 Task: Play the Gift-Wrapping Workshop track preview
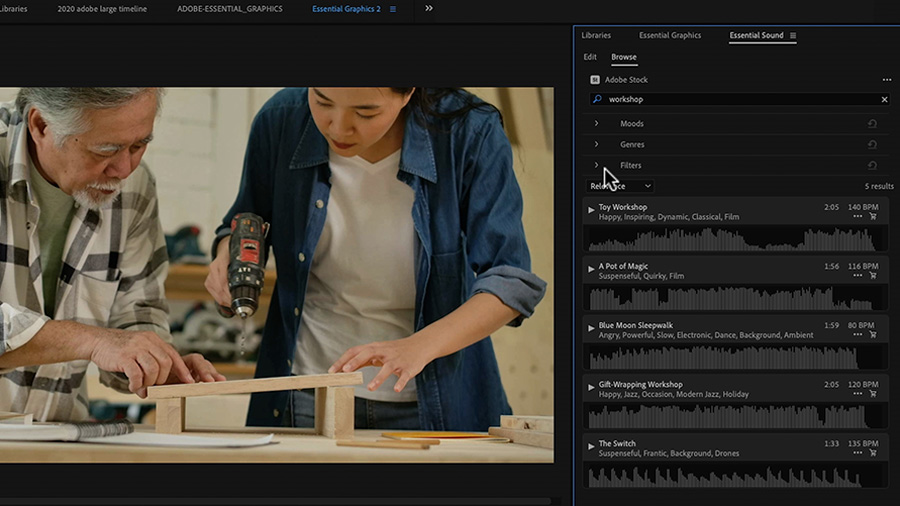[591, 386]
